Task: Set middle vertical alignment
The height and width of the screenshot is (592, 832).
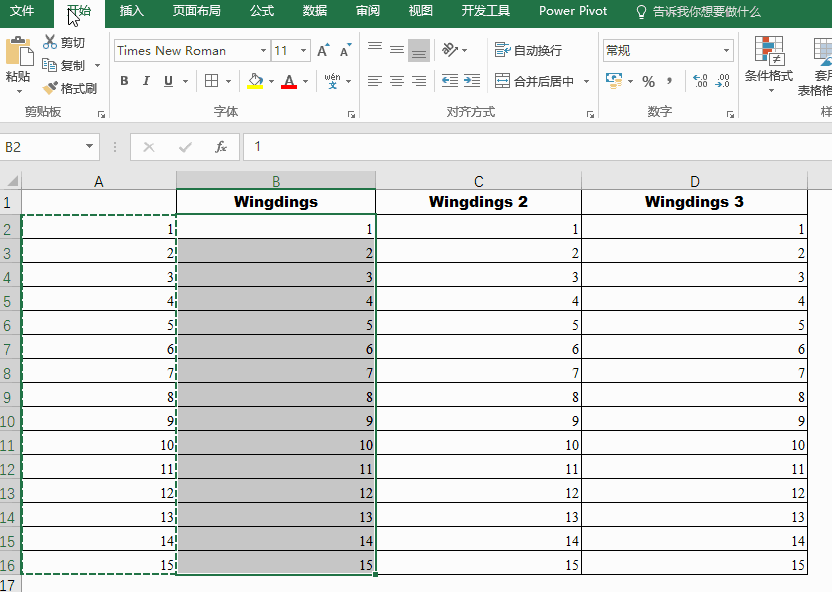Action: [x=396, y=50]
